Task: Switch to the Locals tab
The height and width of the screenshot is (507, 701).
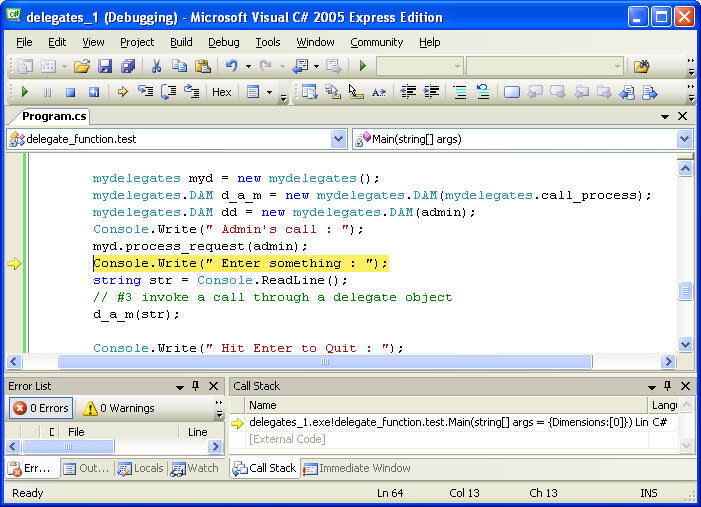Action: [140, 468]
